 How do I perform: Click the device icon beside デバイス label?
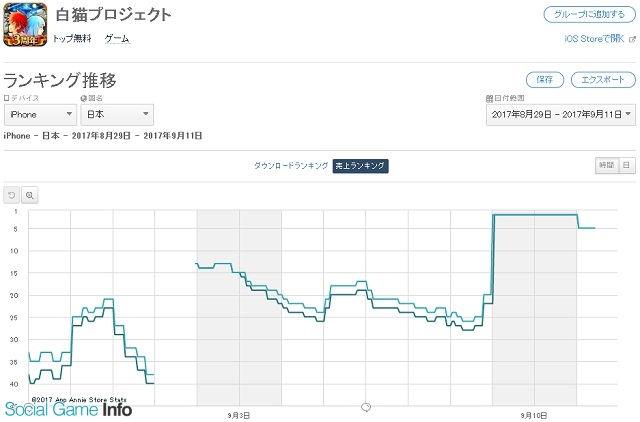6,98
